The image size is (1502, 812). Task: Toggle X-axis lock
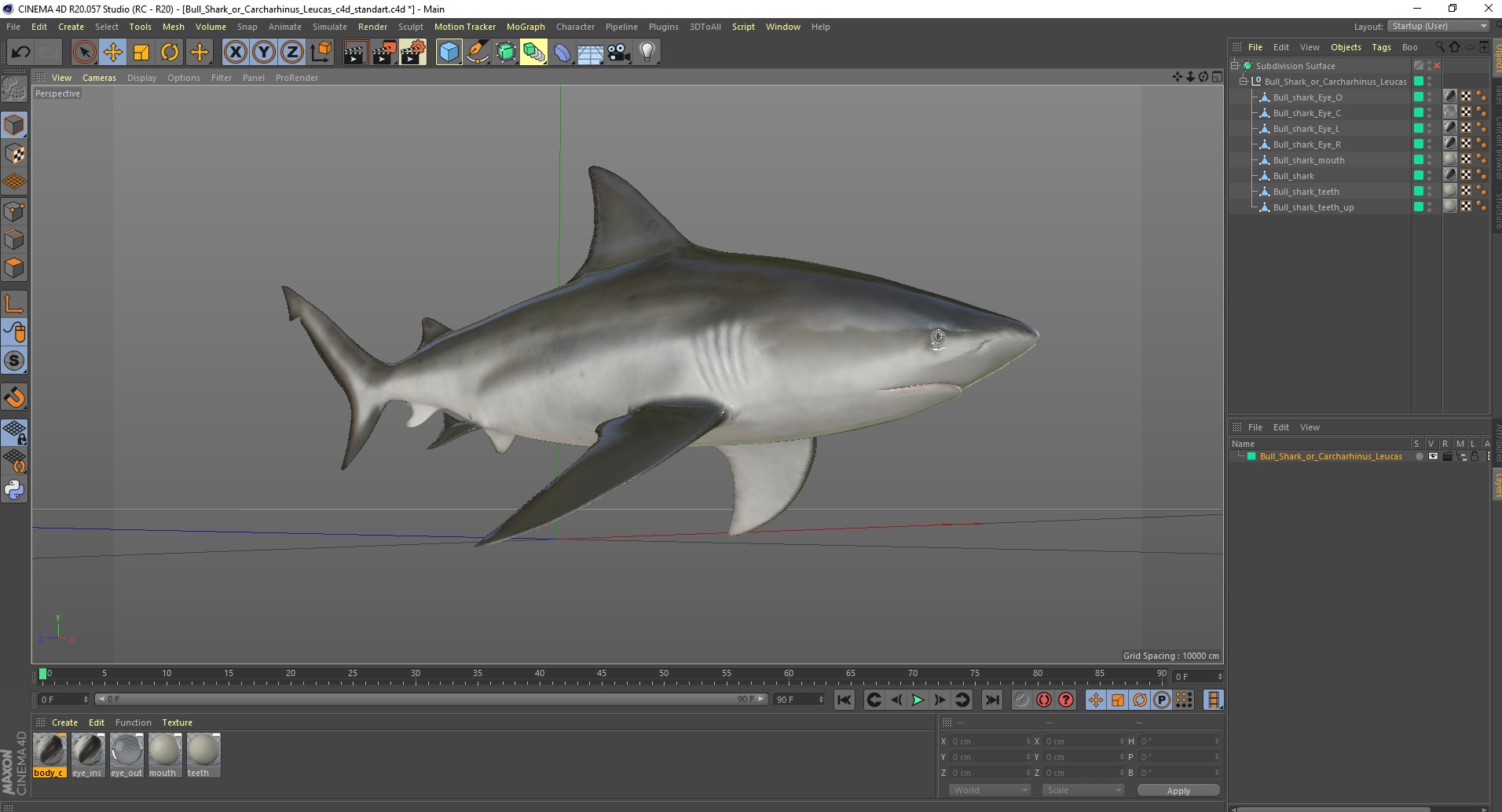pyautogui.click(x=235, y=53)
